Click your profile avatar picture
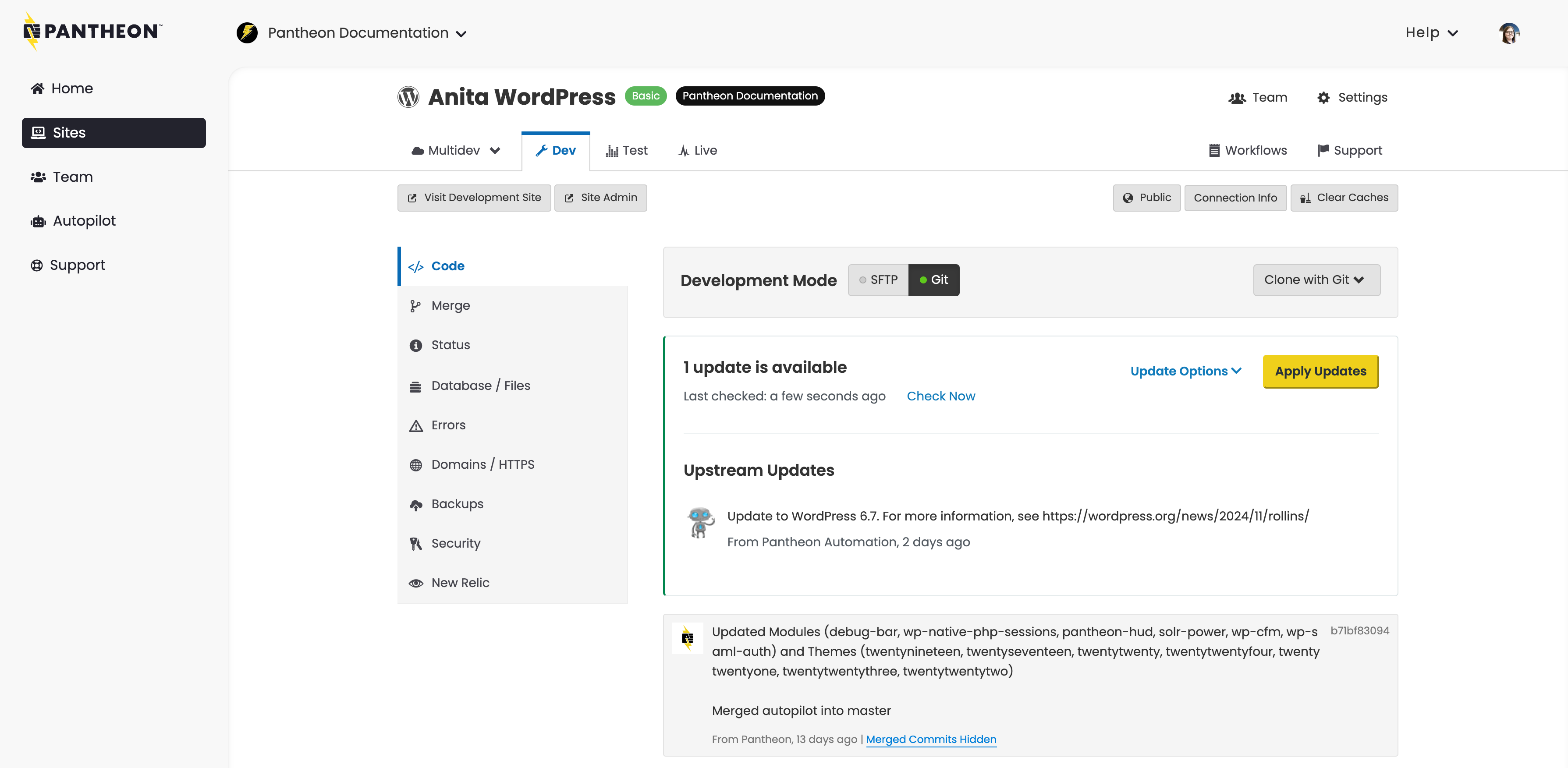Screen dimensions: 1568x768 point(1509,32)
